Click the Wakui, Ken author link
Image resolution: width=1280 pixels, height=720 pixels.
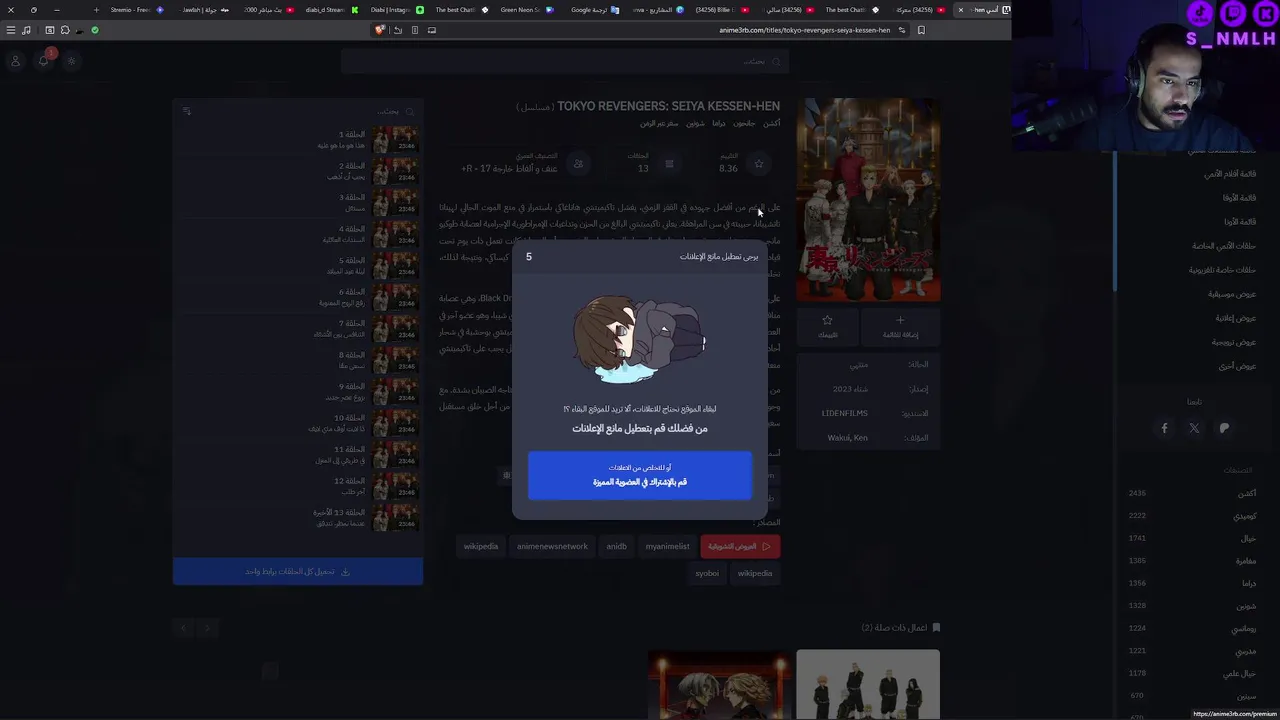pos(848,438)
